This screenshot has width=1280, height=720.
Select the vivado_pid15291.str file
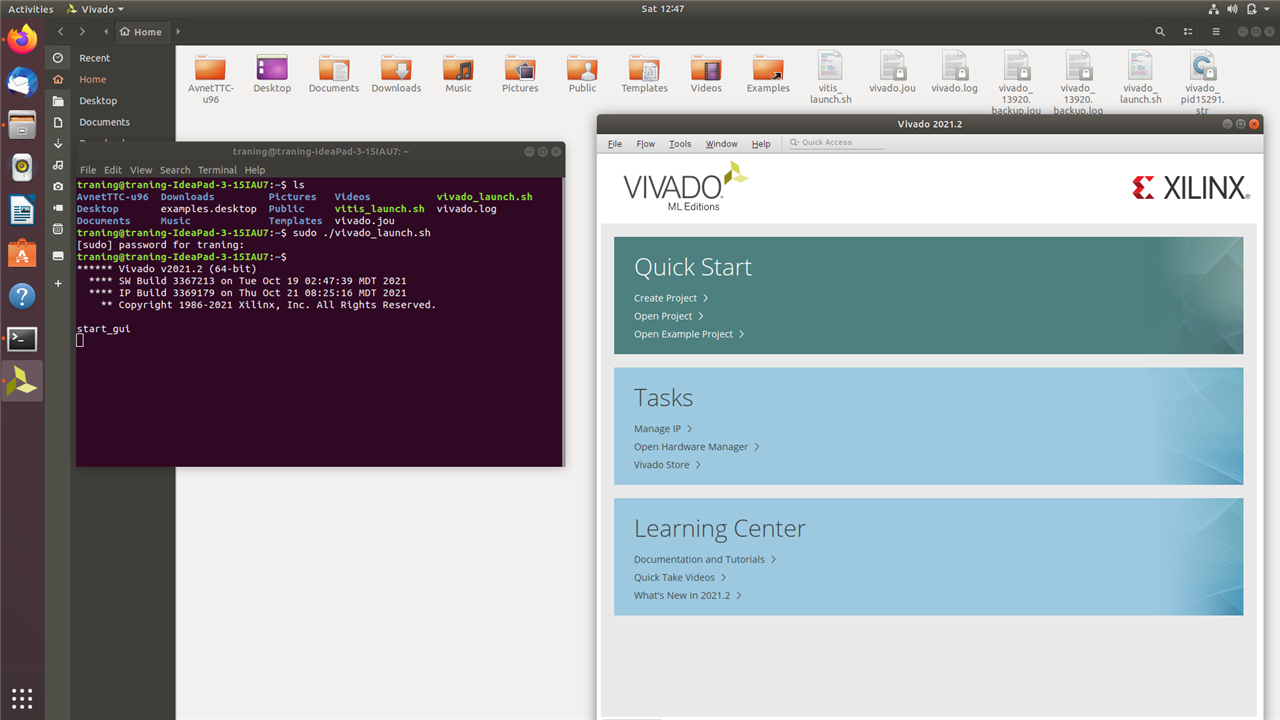(x=1202, y=83)
